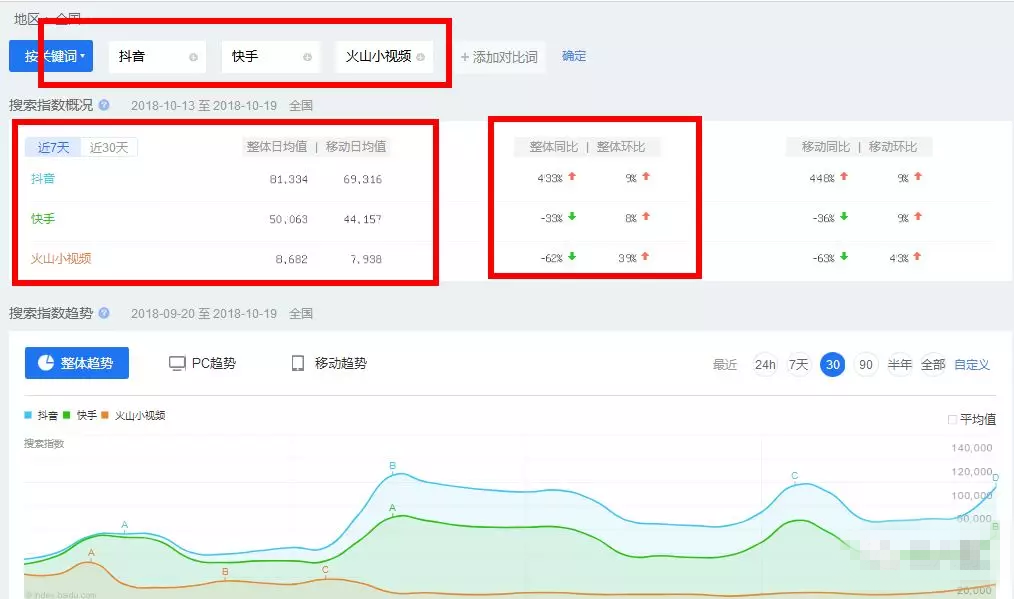Image resolution: width=1014 pixels, height=599 pixels.
Task: Remove the 快手 keyword with its clear icon
Action: click(307, 57)
